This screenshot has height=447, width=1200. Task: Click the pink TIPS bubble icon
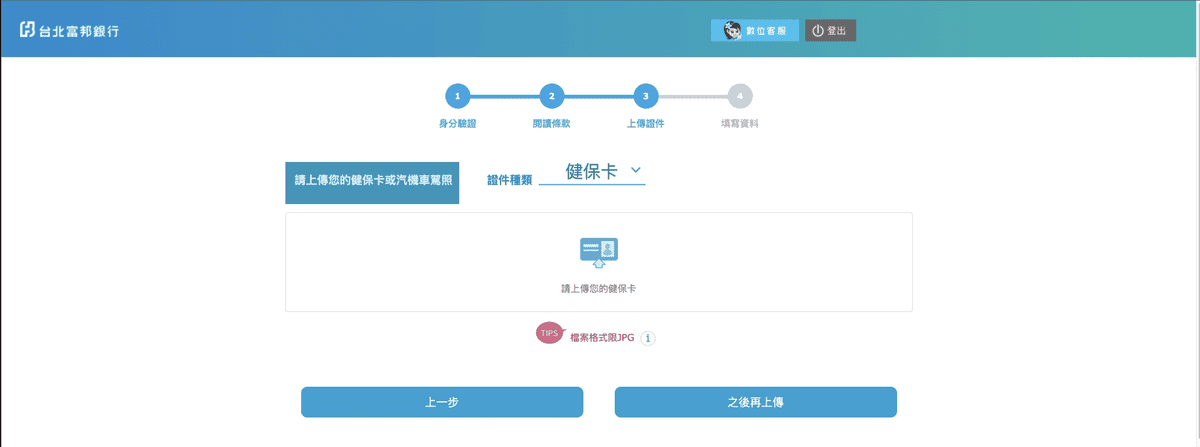click(549, 333)
